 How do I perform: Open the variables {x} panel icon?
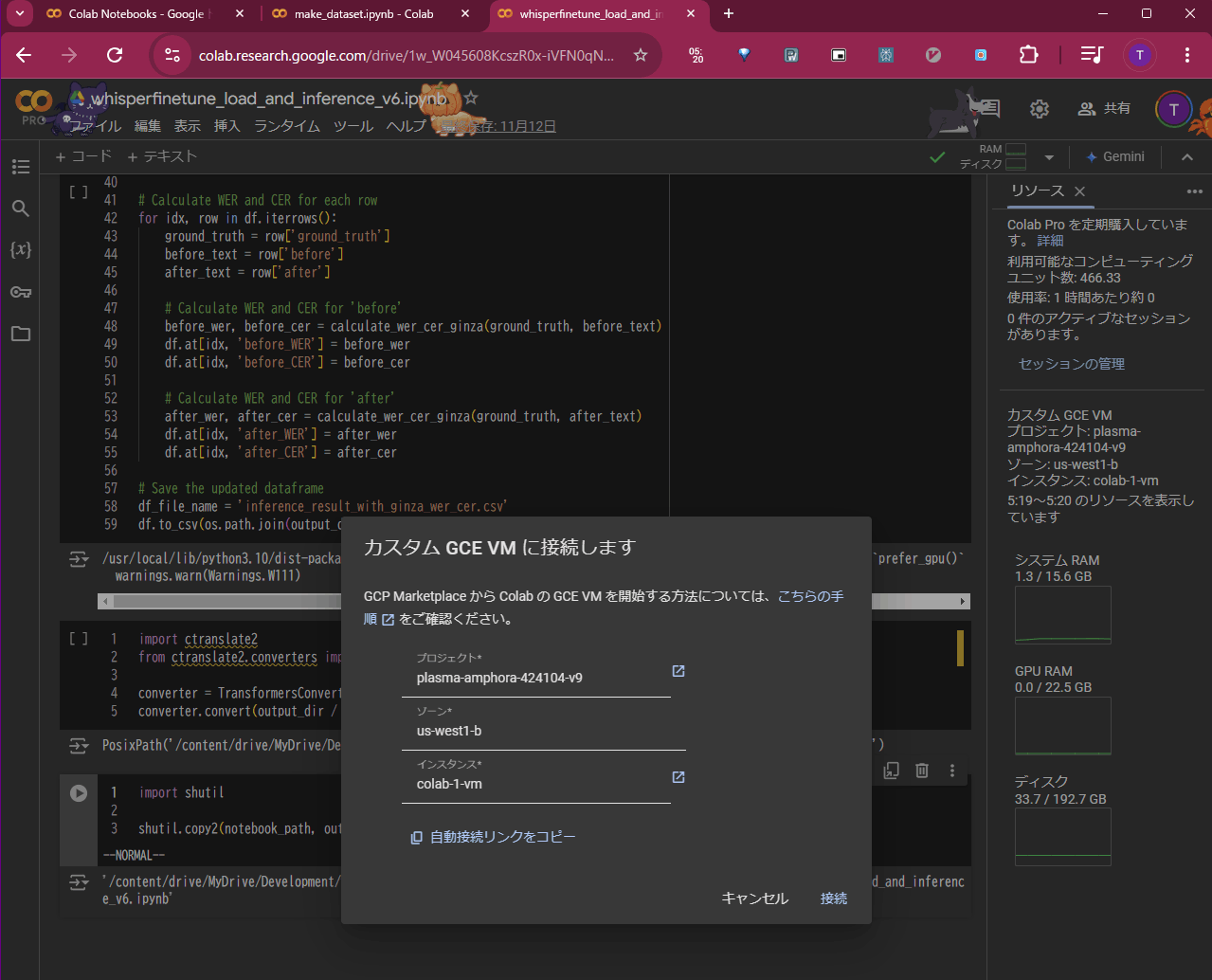coord(21,249)
